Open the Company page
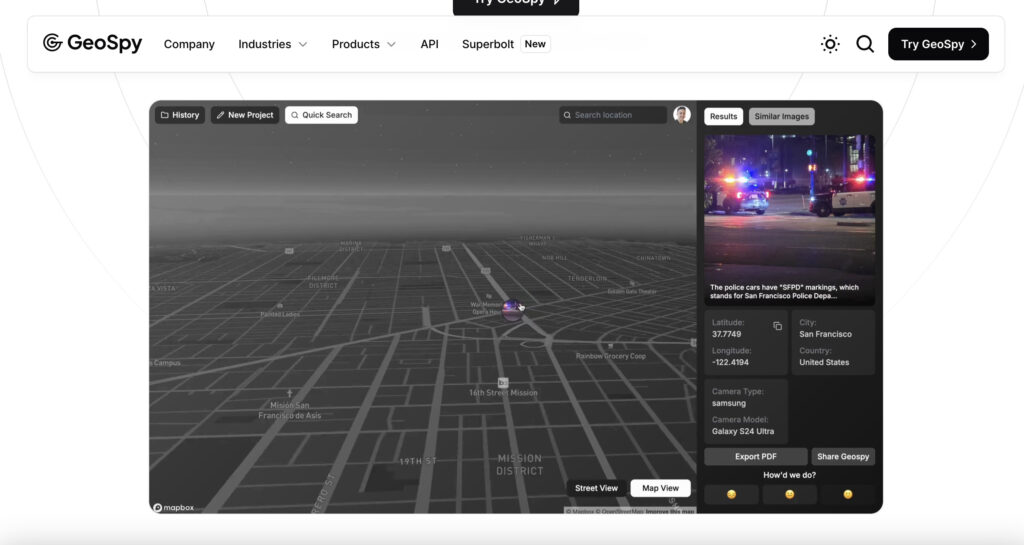Viewport: 1024px width, 545px height. point(189,44)
